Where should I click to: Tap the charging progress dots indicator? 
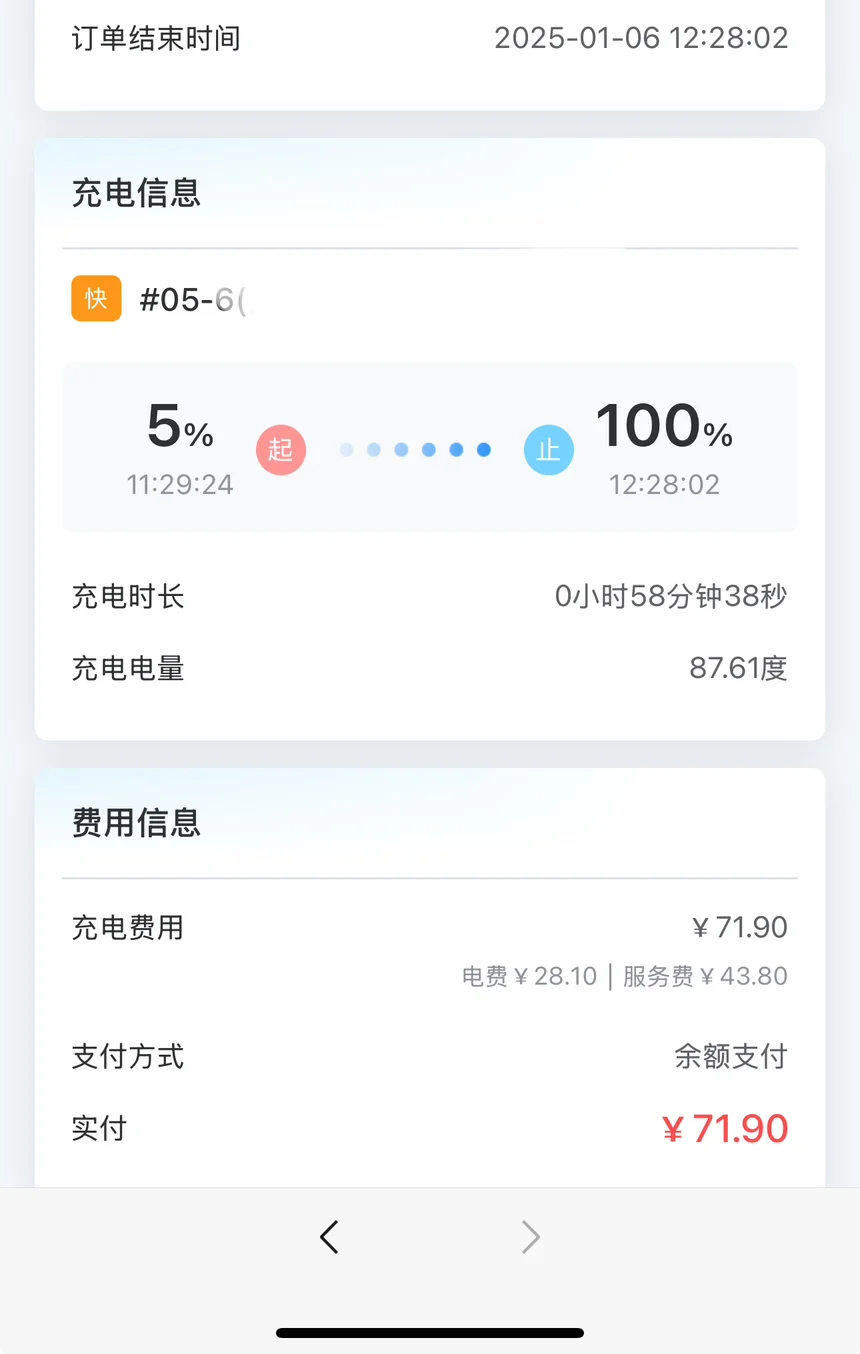tap(415, 450)
